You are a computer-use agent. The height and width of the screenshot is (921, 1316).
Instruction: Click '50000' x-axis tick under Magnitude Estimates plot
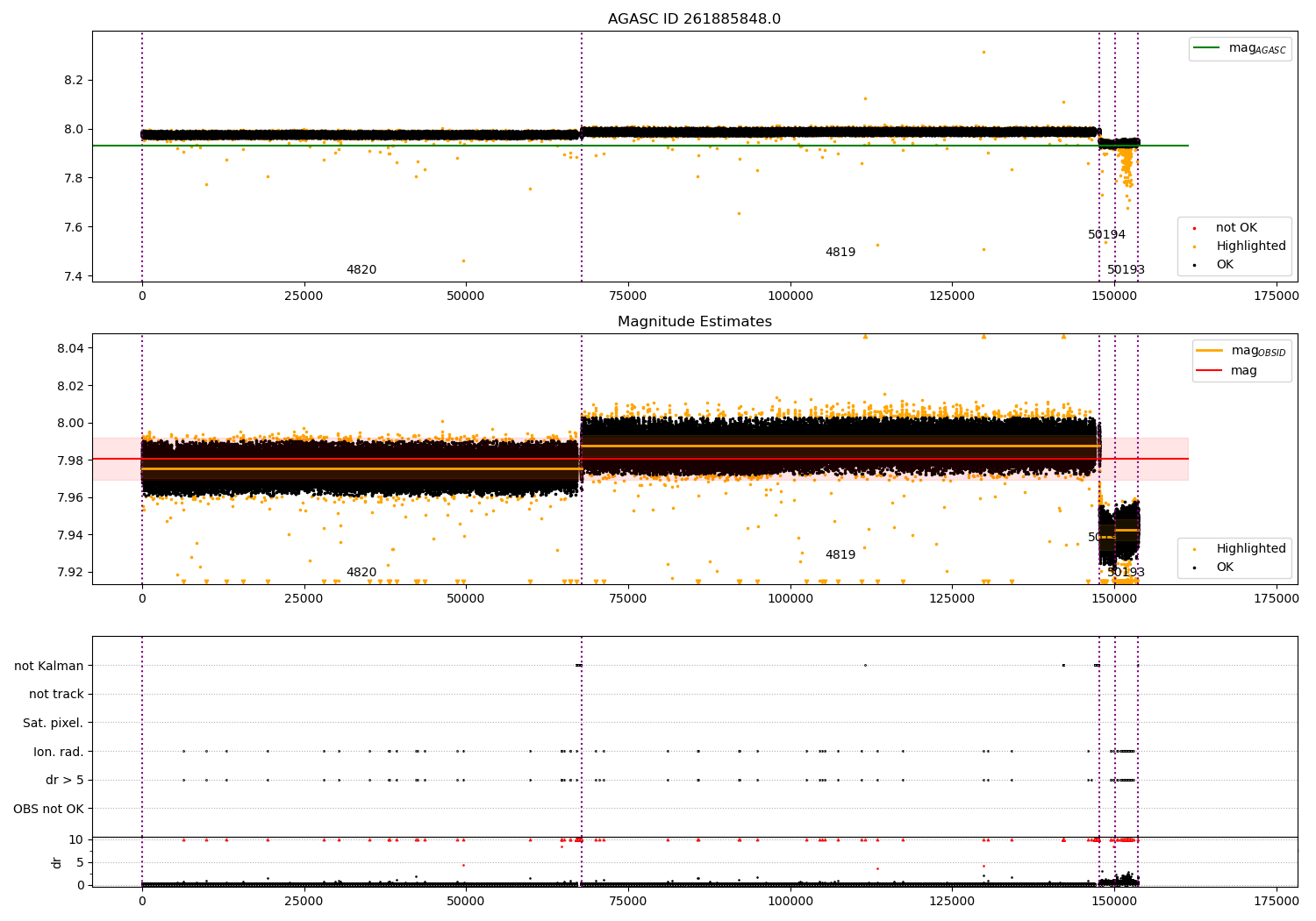pyautogui.click(x=466, y=599)
